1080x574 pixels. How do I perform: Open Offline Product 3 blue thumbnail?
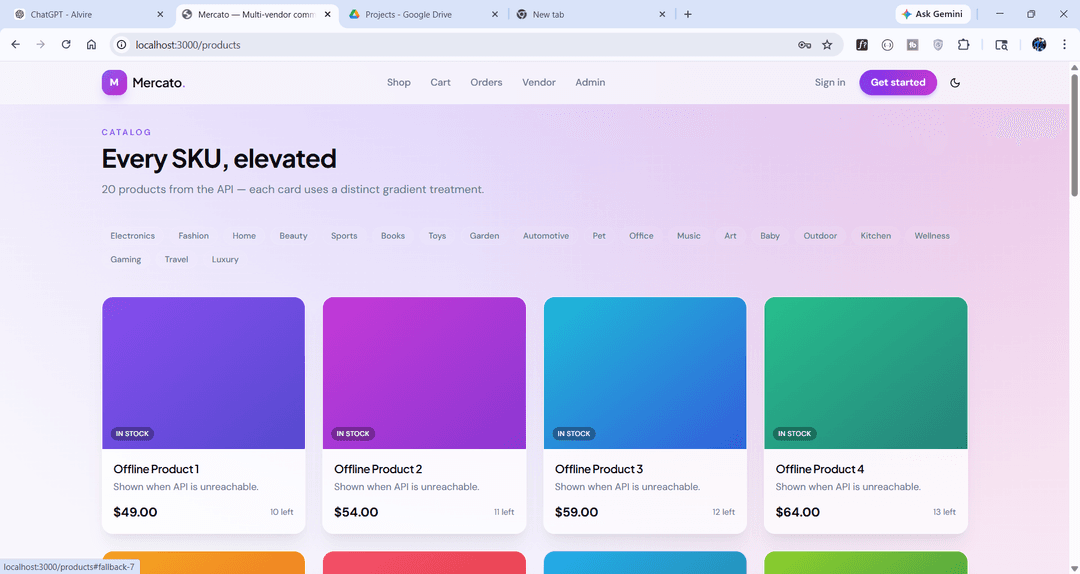pos(645,373)
